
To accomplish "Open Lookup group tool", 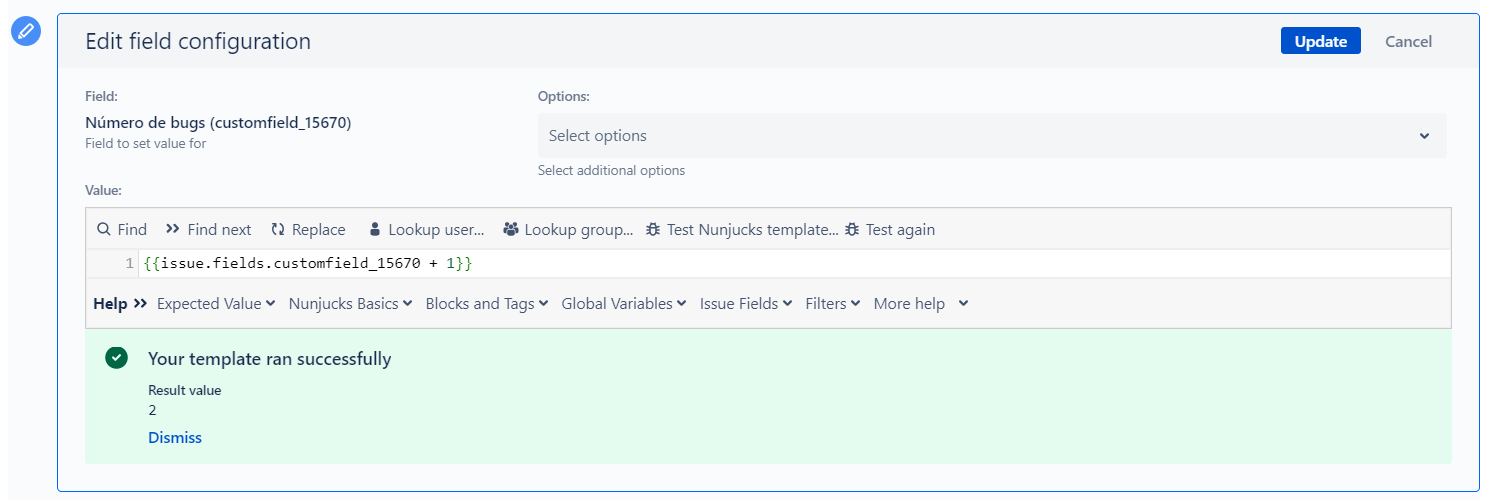I will 568,229.
